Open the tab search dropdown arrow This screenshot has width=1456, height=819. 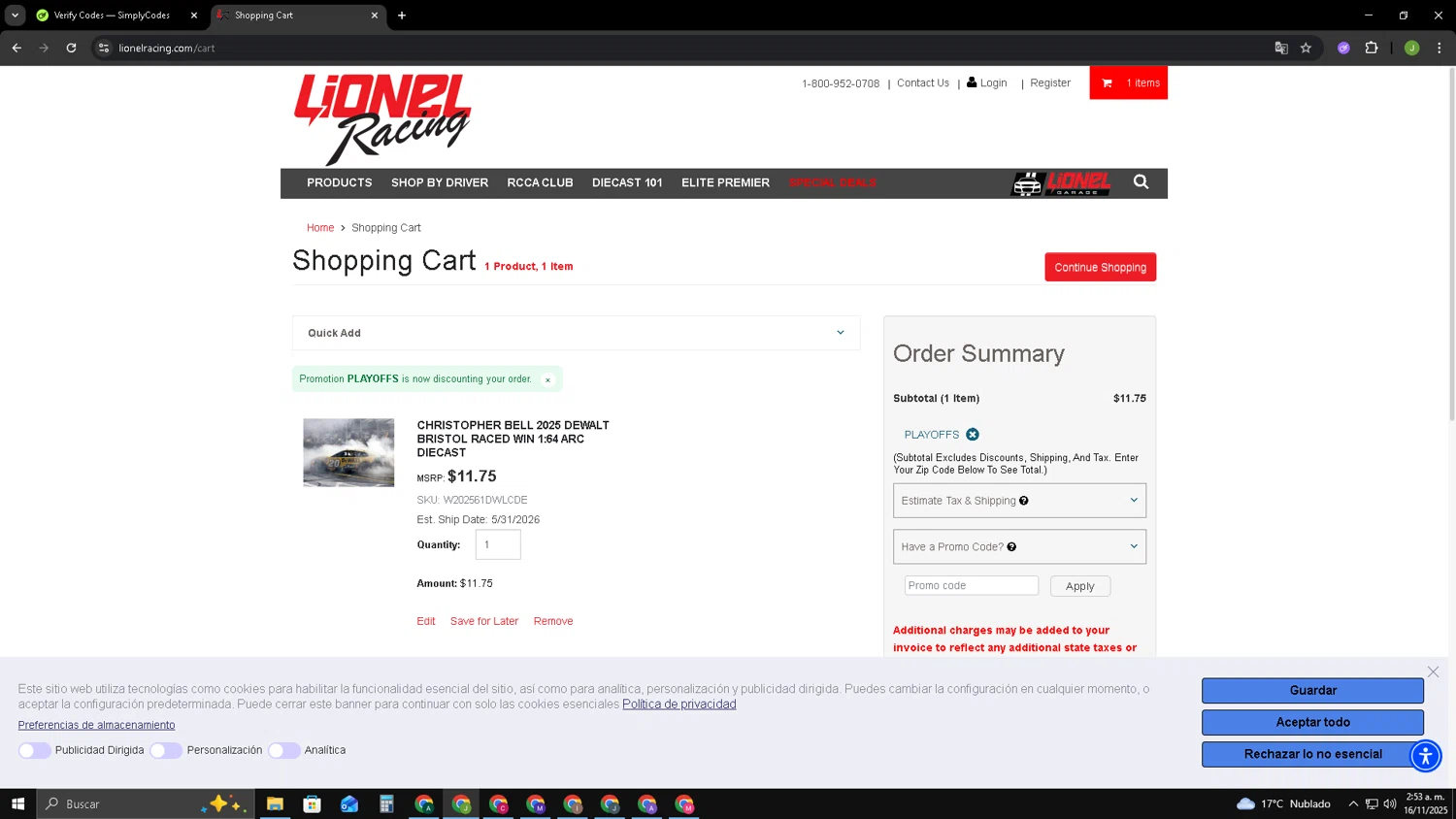click(15, 16)
